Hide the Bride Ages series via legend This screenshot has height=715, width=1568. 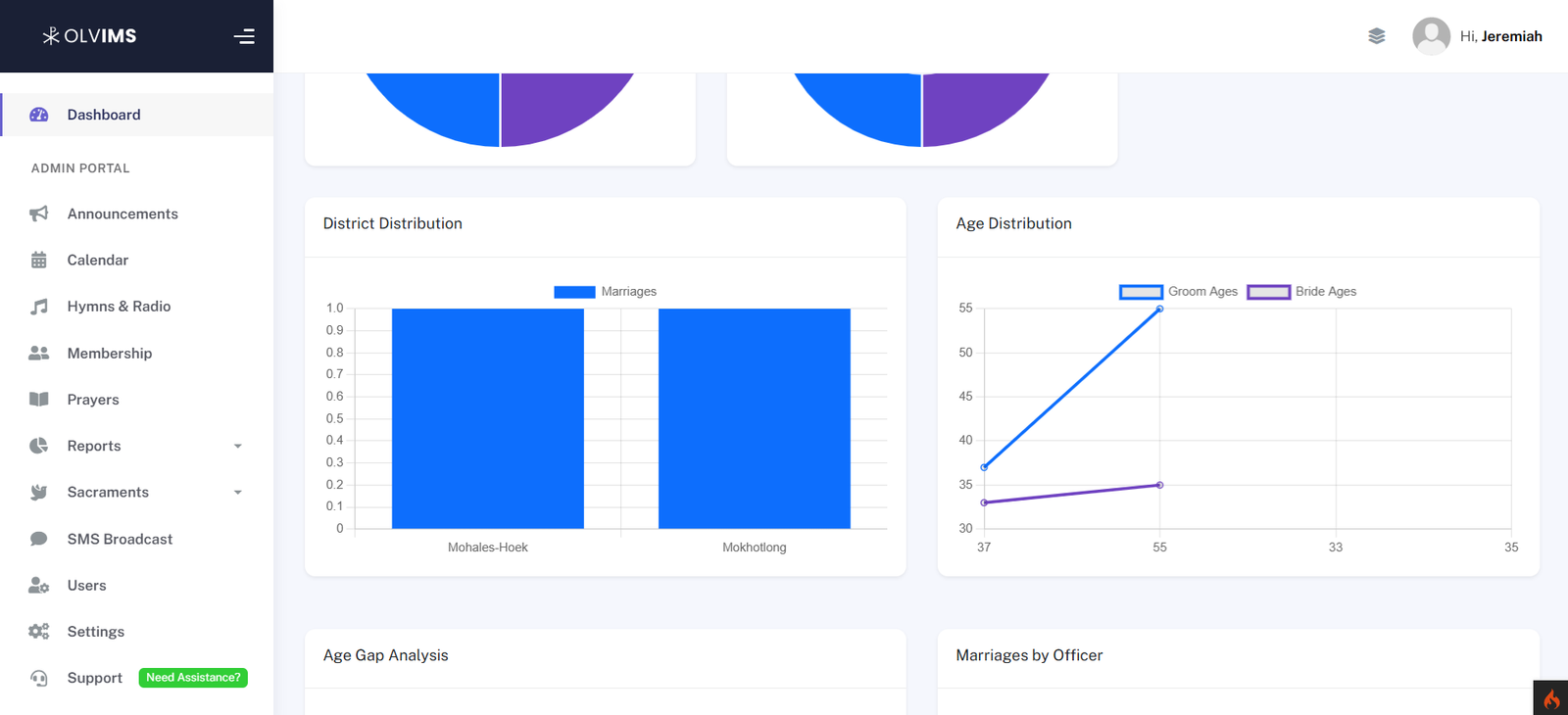[x=1301, y=292]
